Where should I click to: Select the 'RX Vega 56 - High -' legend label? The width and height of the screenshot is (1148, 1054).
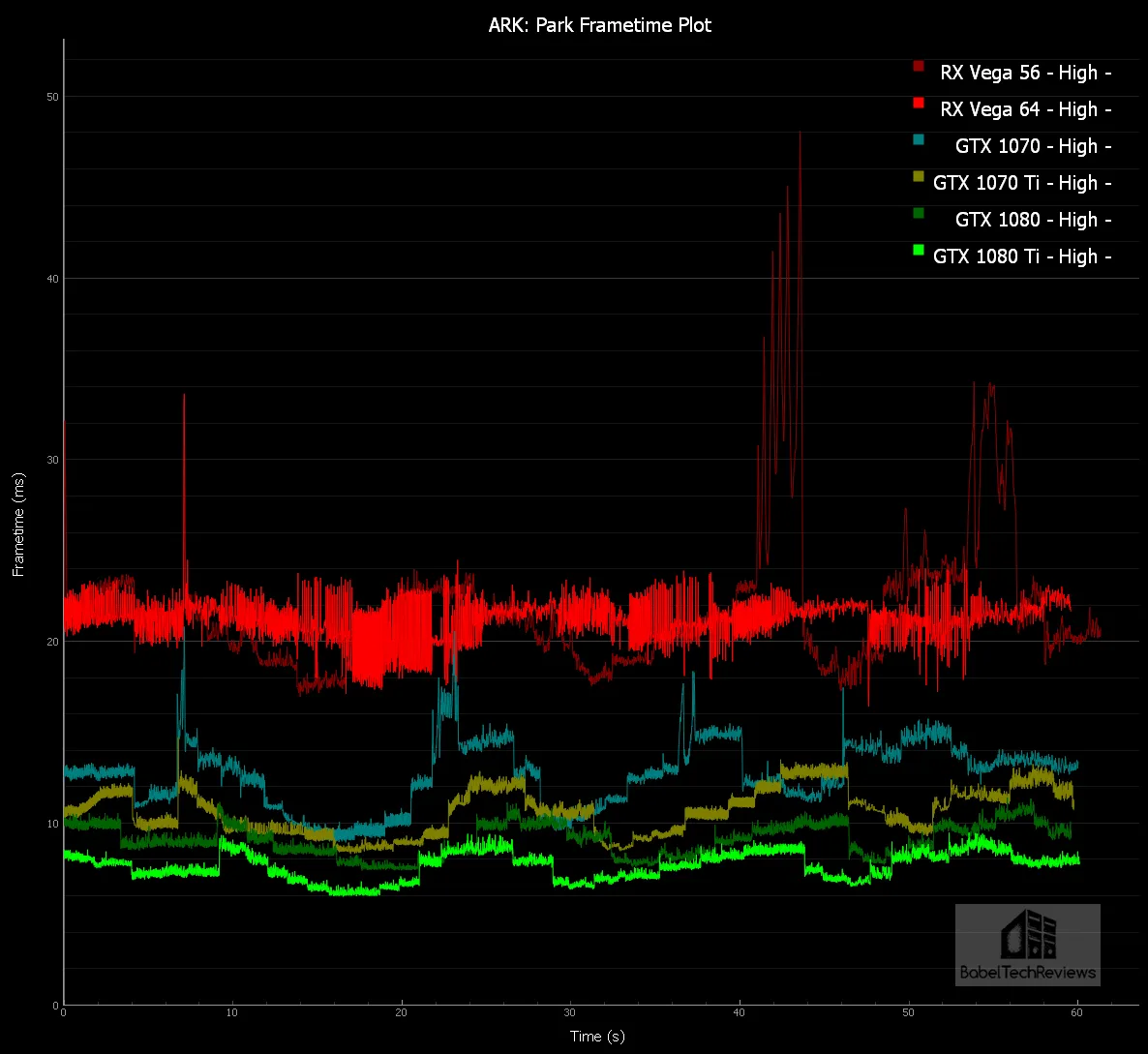coord(1026,73)
